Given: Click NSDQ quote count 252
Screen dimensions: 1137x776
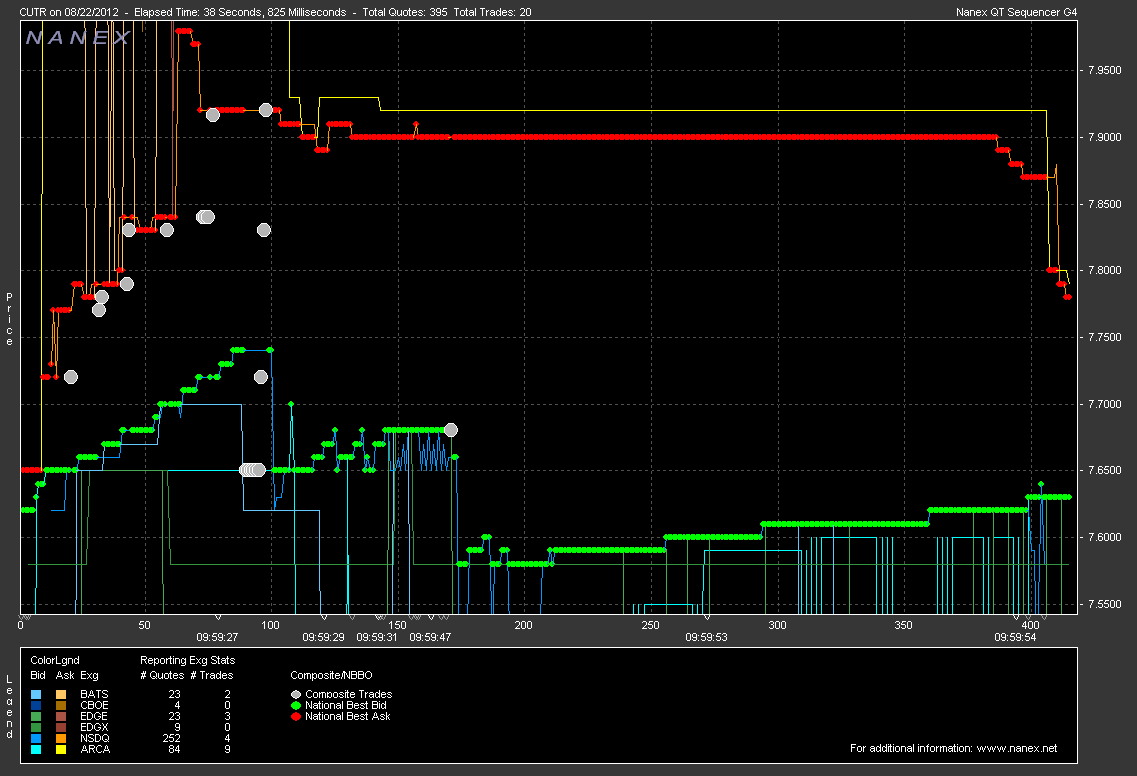Looking at the screenshot, I should (172, 738).
